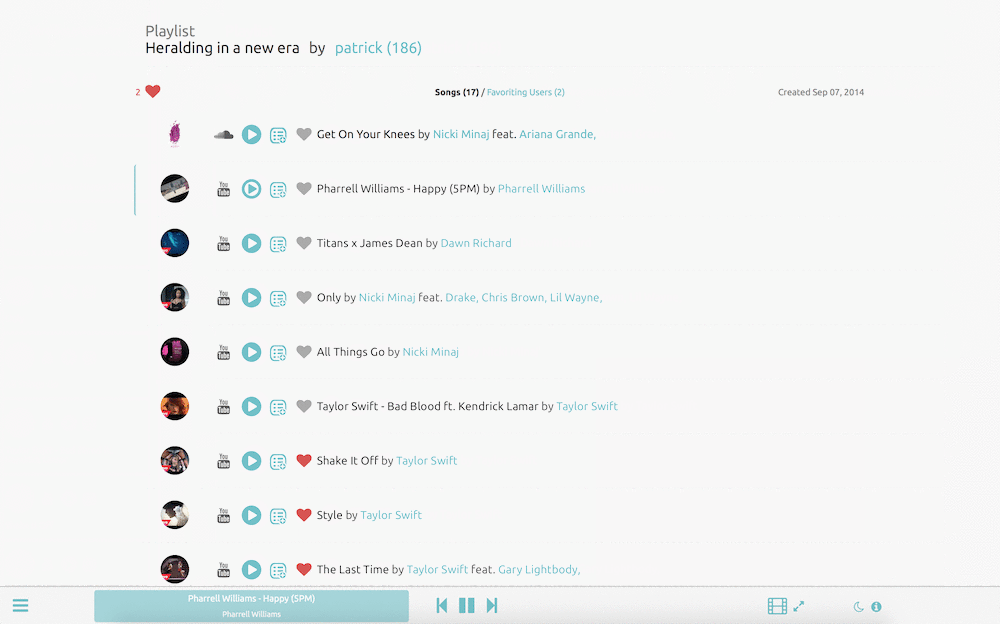This screenshot has width=1000, height=624.
Task: Play Get On Your Knees song
Action: 251,135
